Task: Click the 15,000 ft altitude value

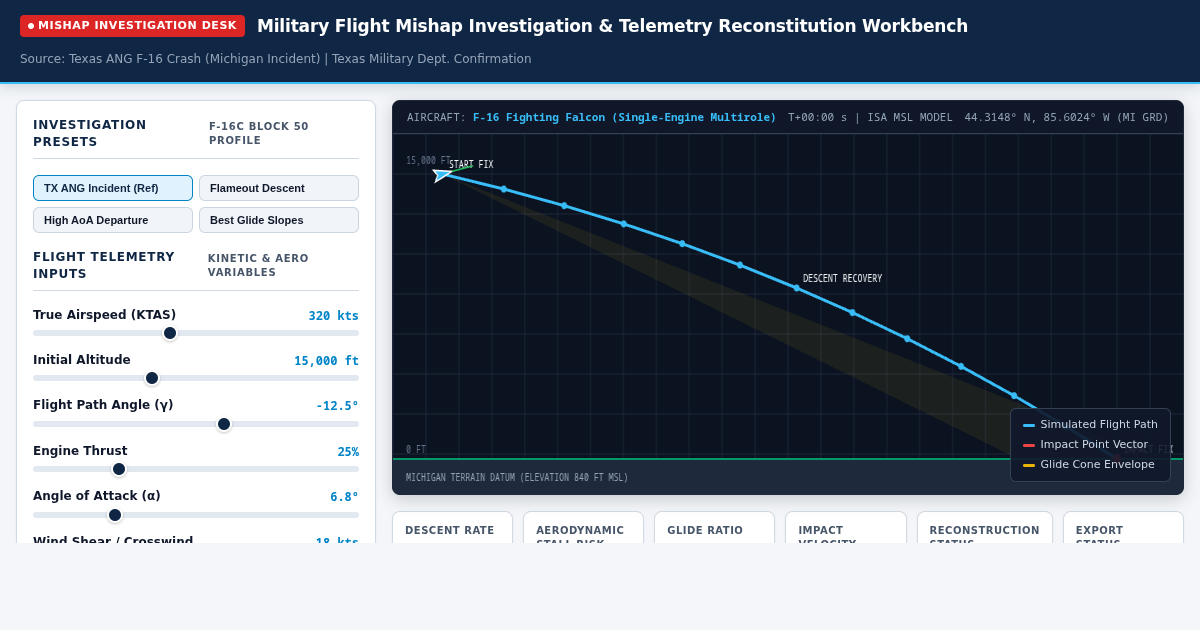Action: (x=326, y=361)
